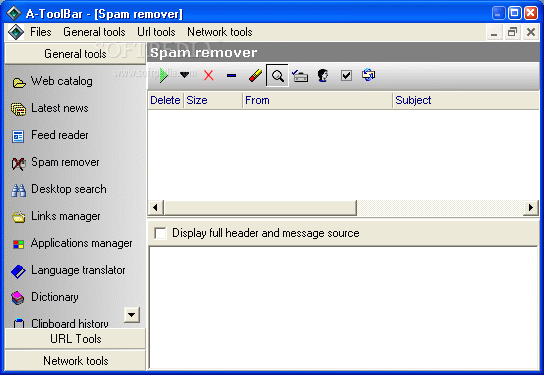Image resolution: width=544 pixels, height=375 pixels.
Task: Click the Desktop search binoculars icon
Action: [x=18, y=190]
